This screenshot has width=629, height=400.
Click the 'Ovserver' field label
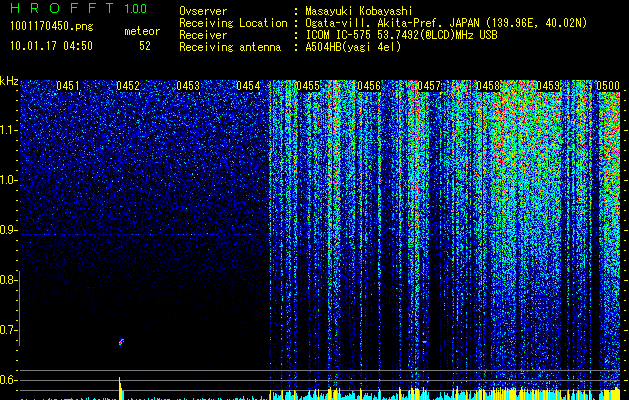point(203,11)
